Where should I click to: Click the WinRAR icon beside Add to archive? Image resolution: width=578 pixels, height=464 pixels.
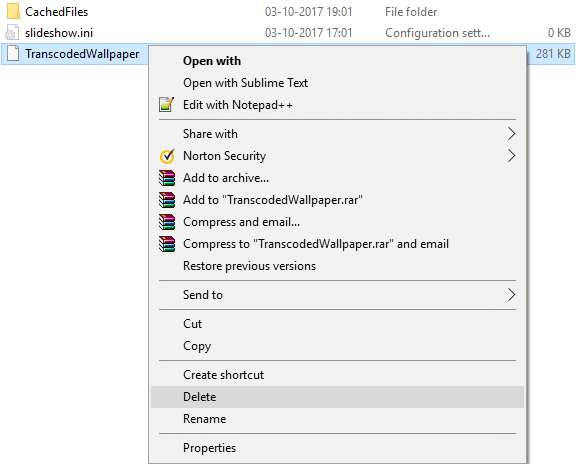167,178
